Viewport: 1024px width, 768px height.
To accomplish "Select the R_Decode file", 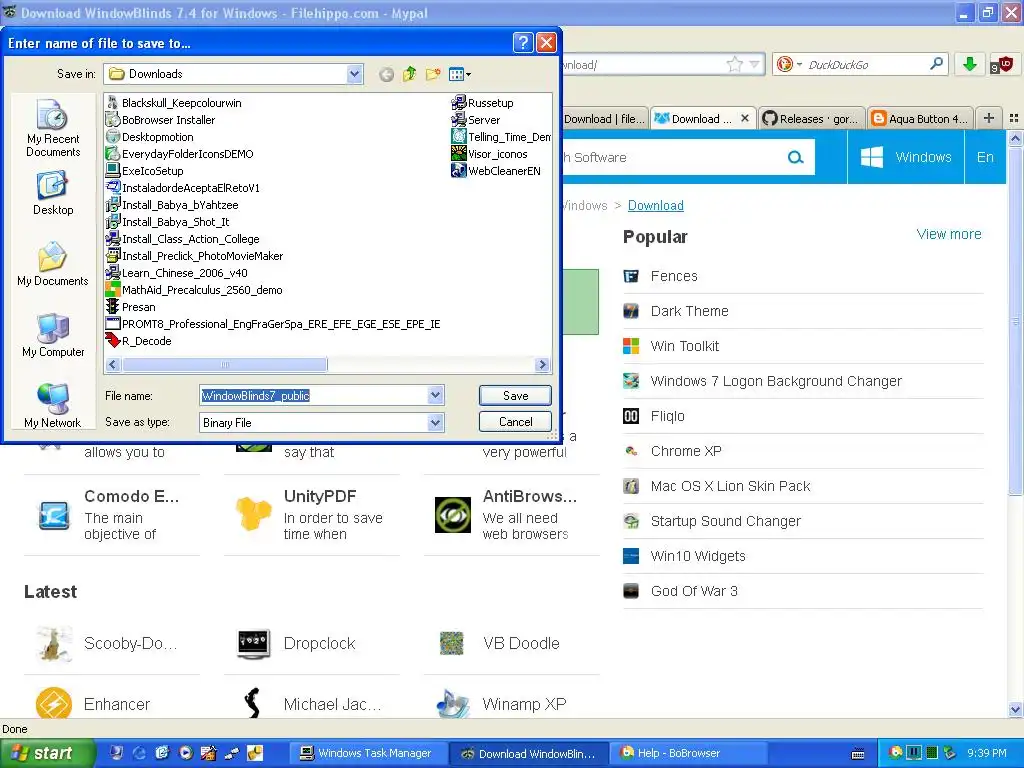I will [x=139, y=341].
